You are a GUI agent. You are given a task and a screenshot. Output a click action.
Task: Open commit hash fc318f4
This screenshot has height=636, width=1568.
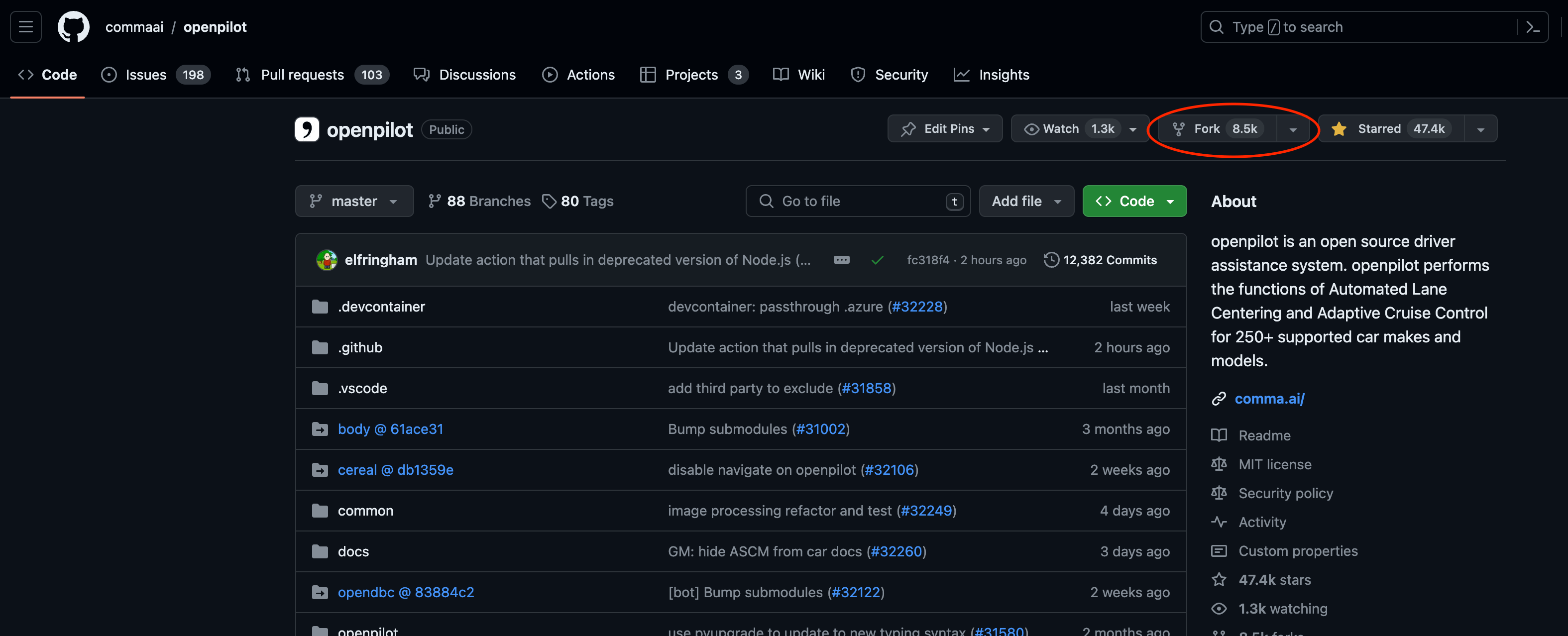point(928,260)
